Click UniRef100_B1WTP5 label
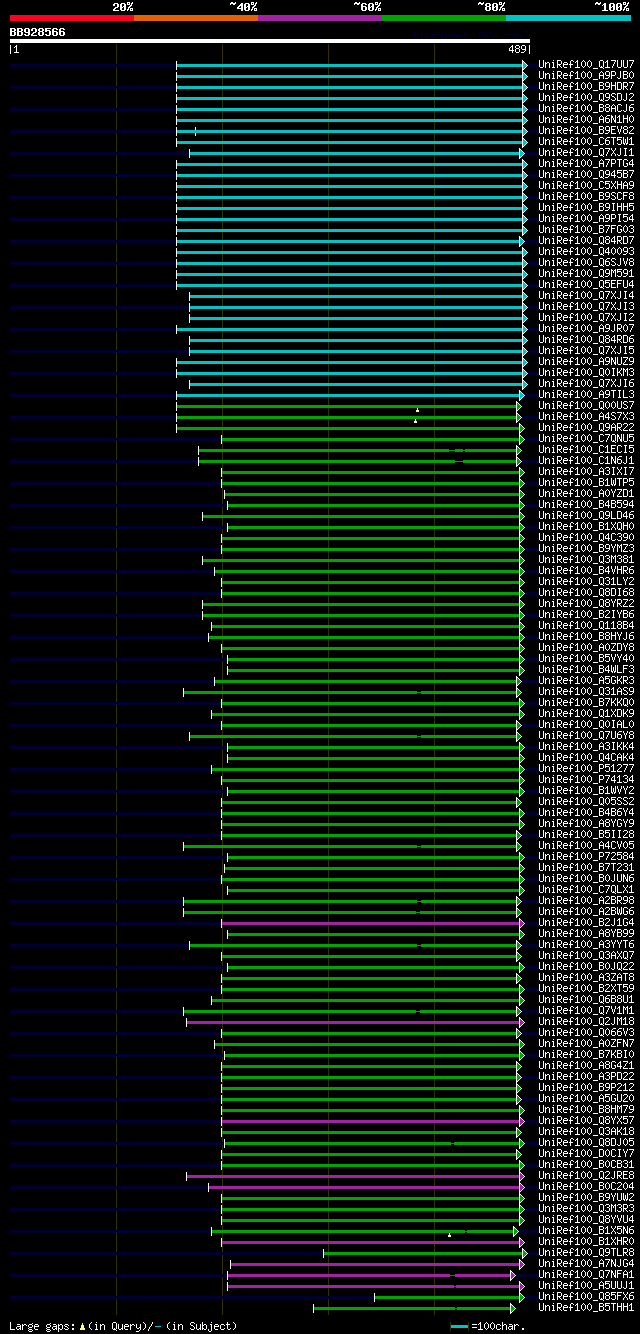Viewport: 640px width, 1334px height. [586, 482]
